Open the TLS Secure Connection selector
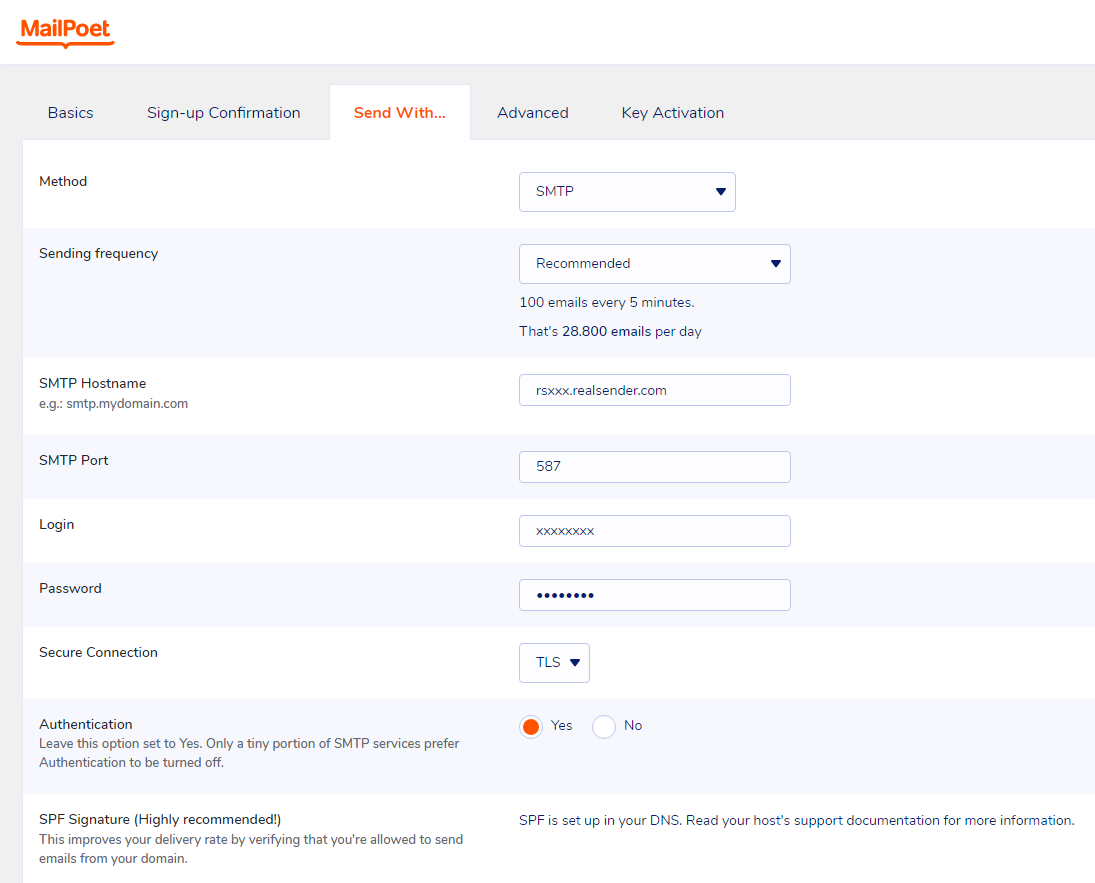 coord(554,662)
